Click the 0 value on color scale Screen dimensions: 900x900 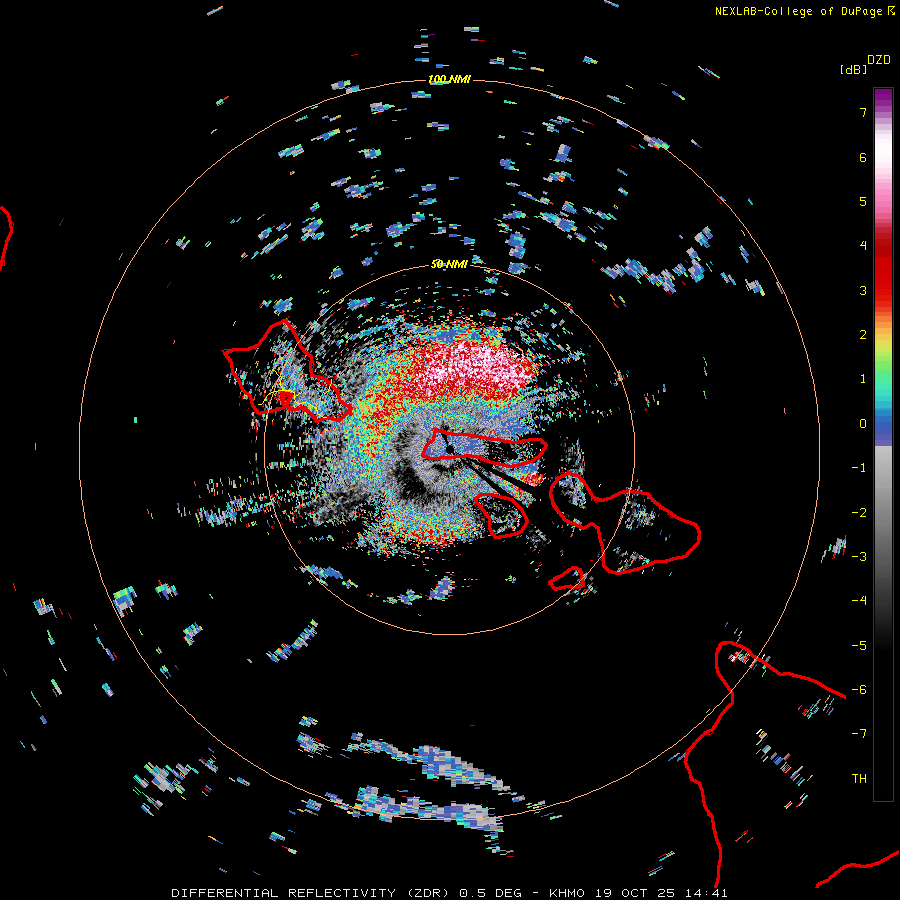863,424
